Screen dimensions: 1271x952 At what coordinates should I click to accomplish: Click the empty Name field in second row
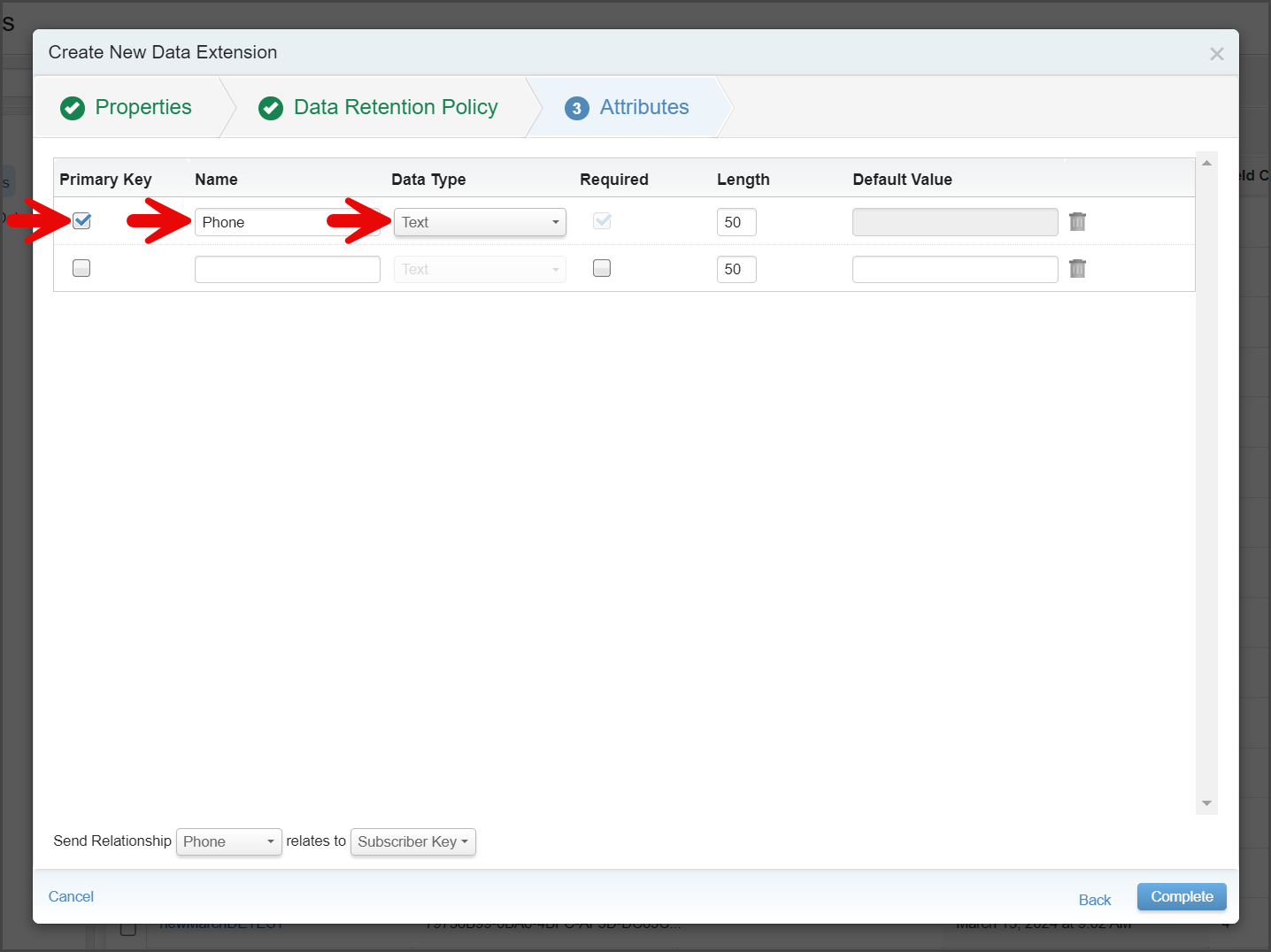pos(288,269)
